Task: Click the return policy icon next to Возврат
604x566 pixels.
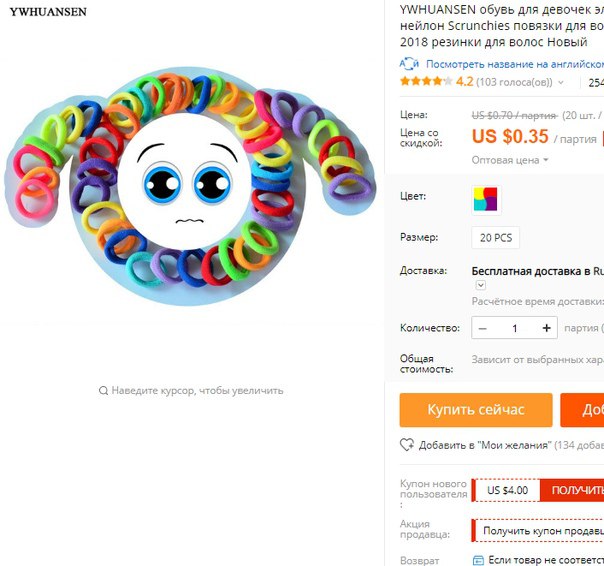Action: [478, 560]
